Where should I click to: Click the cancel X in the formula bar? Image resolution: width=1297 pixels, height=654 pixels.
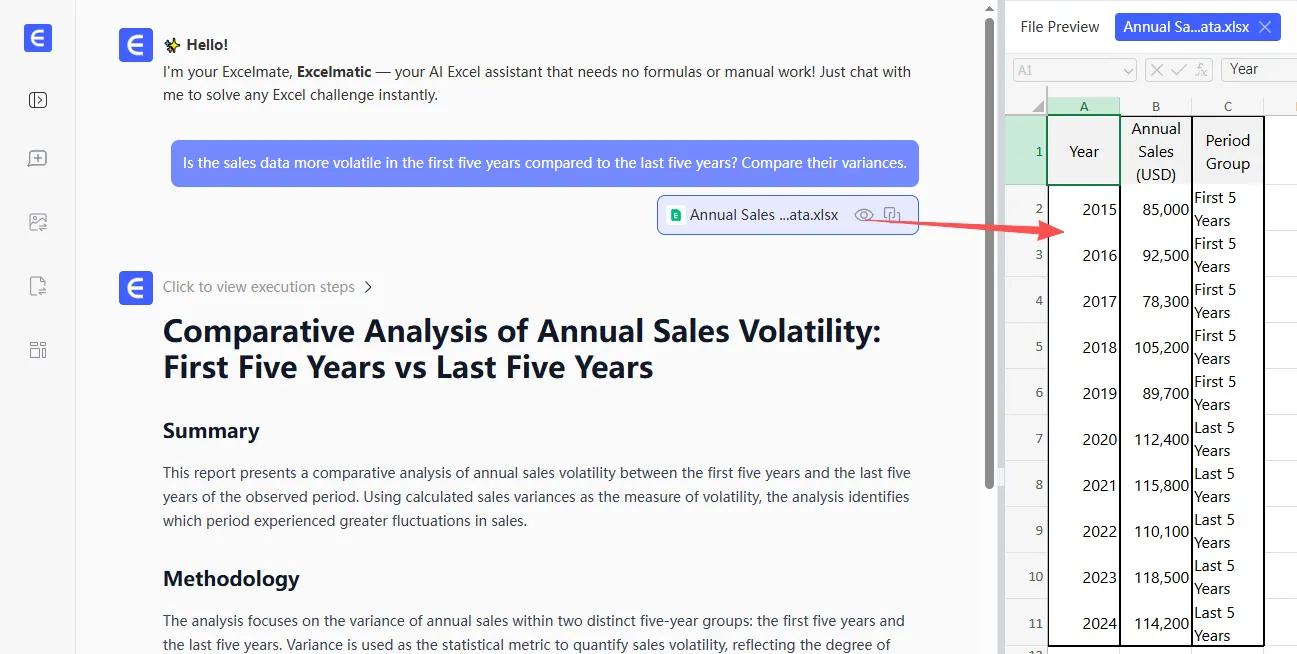click(x=1156, y=69)
